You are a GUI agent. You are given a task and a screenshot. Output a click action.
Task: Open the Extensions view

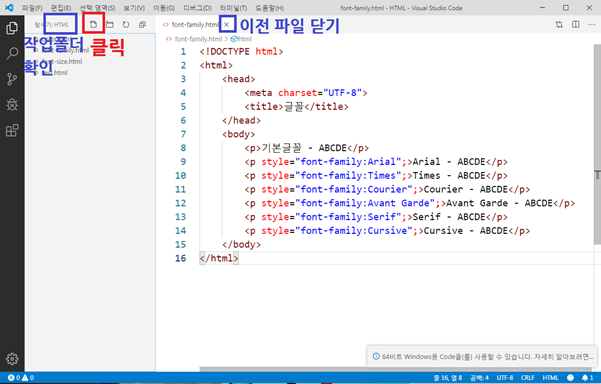(12, 130)
